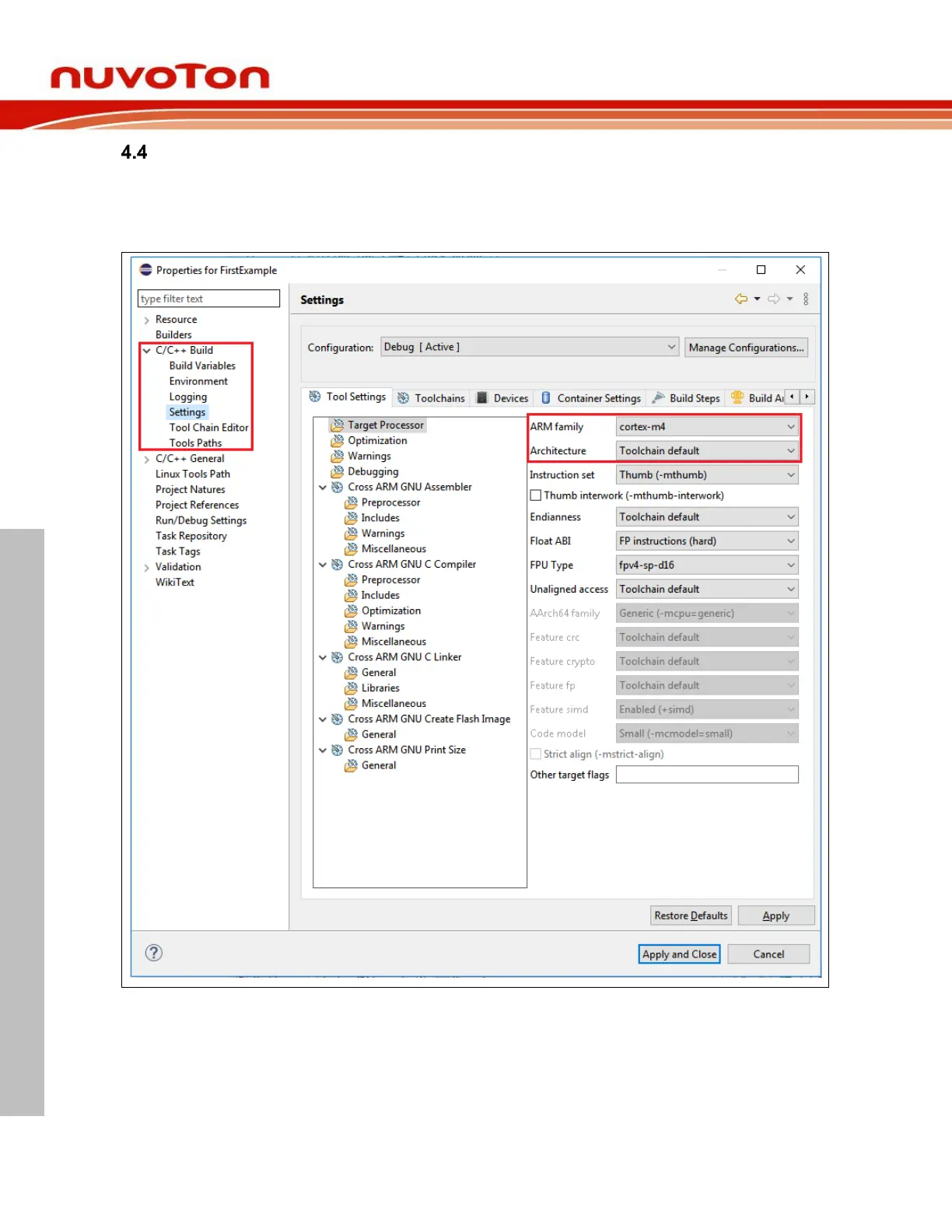Expand the Validation tree node
Screen dimensions: 952x1232
click(x=146, y=568)
